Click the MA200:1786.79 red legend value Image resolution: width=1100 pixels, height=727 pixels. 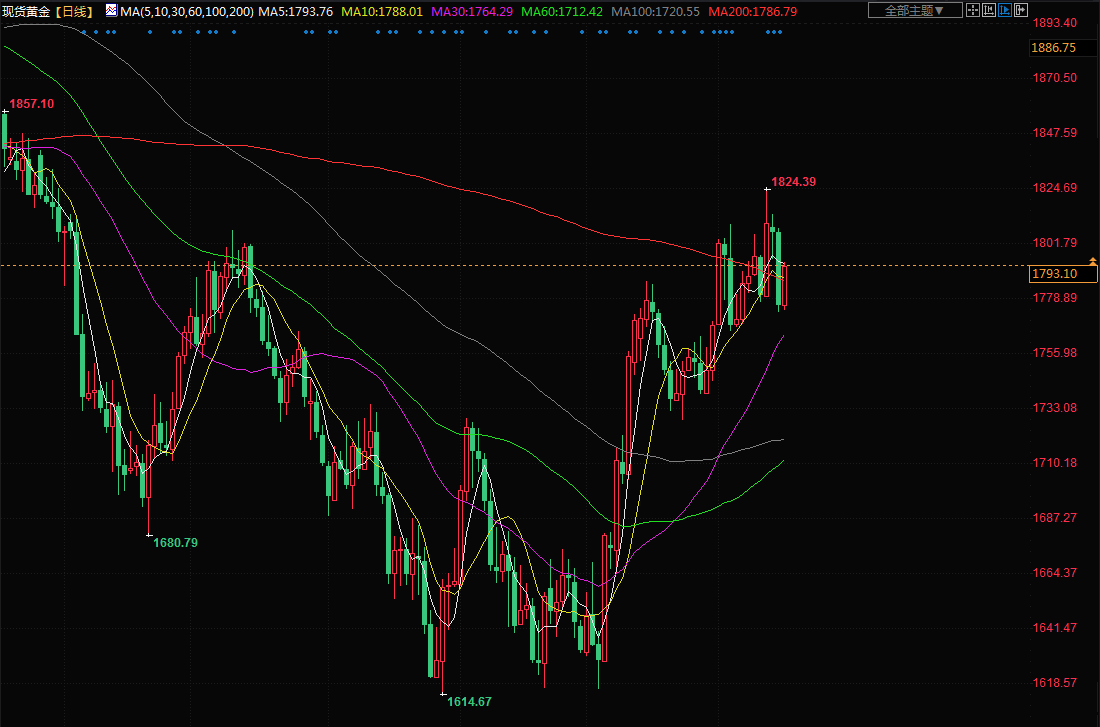752,11
